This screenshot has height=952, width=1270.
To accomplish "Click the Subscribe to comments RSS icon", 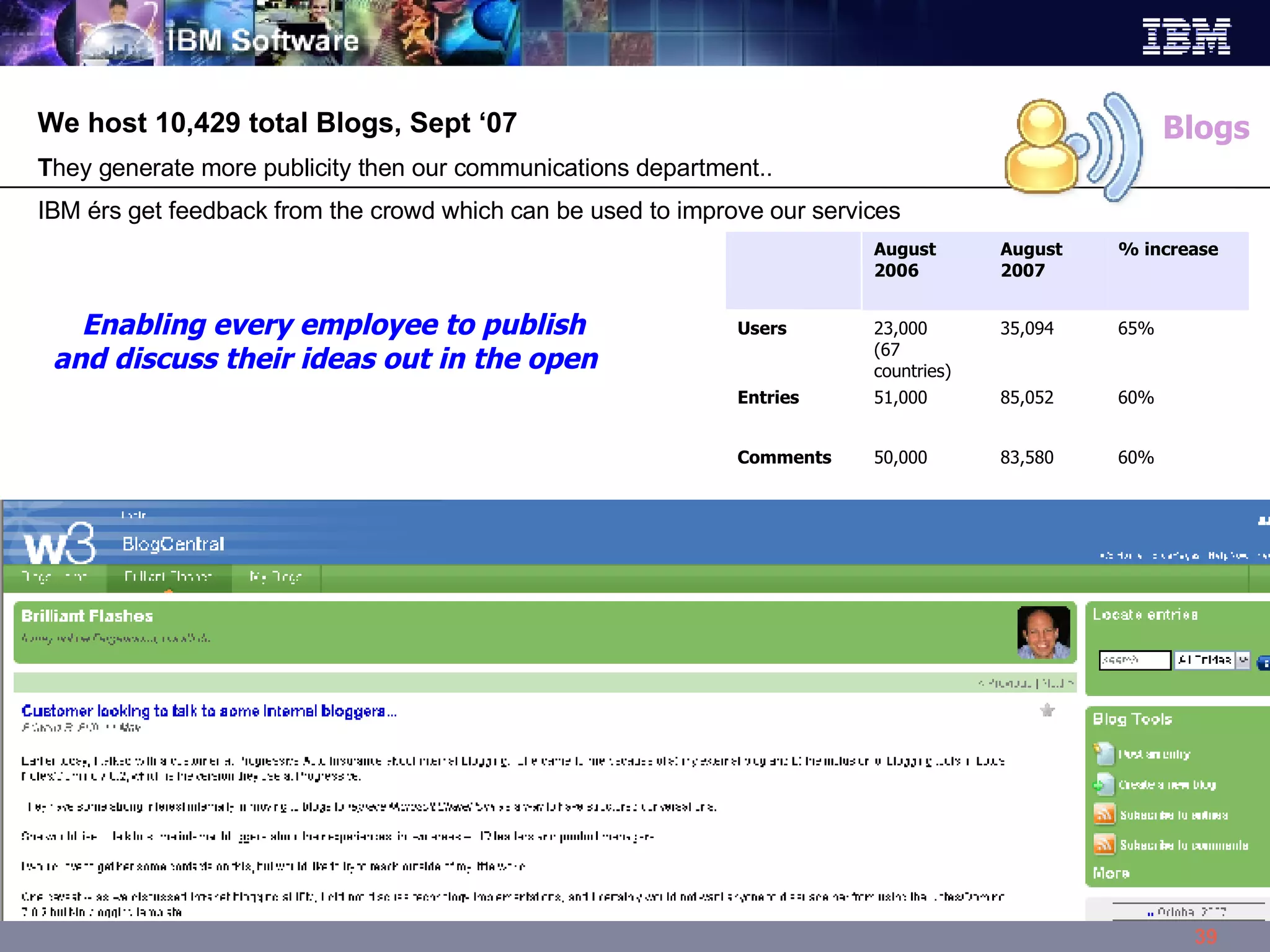I will 1104,845.
